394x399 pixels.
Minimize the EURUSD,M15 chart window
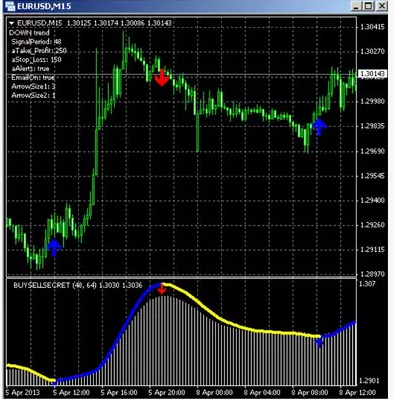point(357,6)
